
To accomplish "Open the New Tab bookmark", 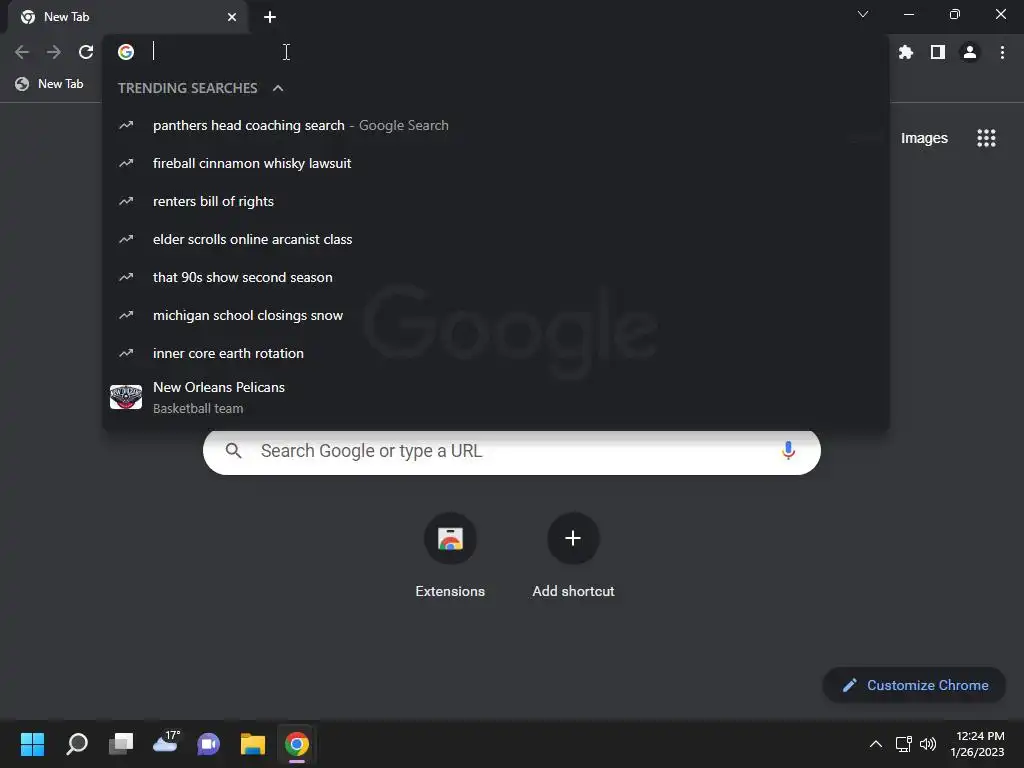I will pyautogui.click(x=50, y=84).
